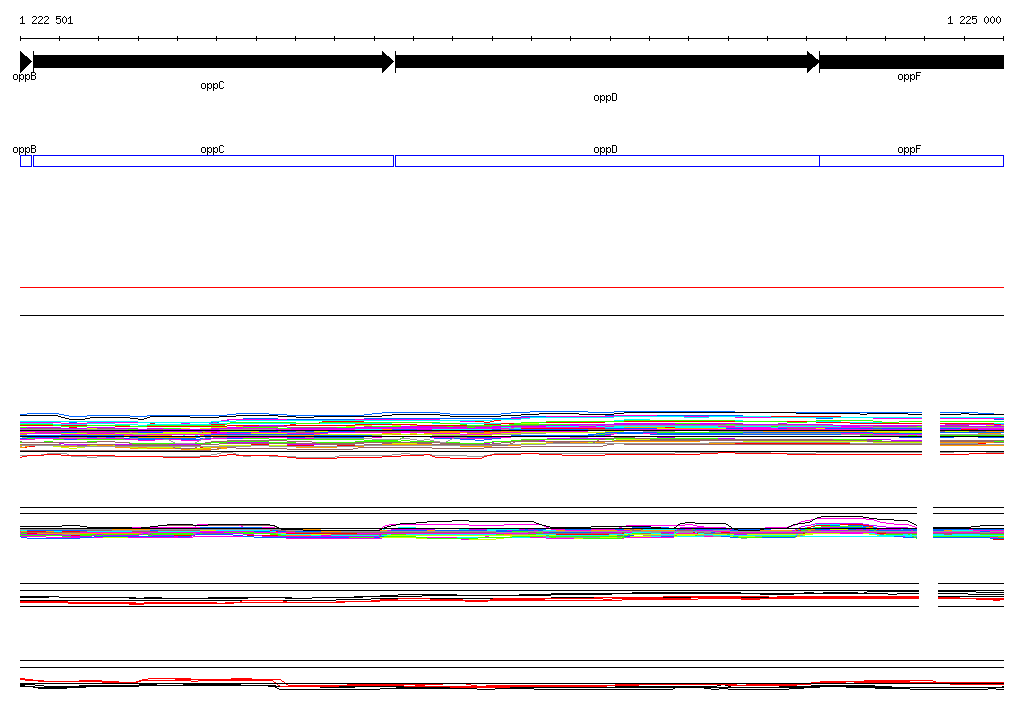
Task: Click the small oppB arrowhead at the start of the gene track
Action: point(26,62)
